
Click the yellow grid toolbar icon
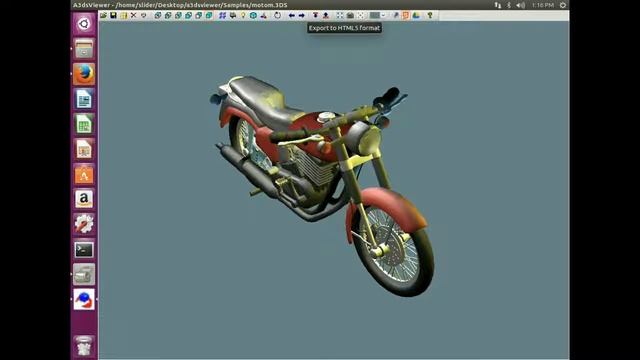pos(123,16)
